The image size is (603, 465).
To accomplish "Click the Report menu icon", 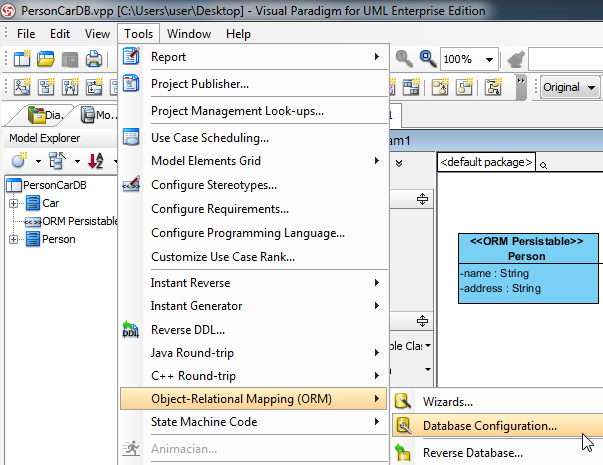I will tap(131, 56).
